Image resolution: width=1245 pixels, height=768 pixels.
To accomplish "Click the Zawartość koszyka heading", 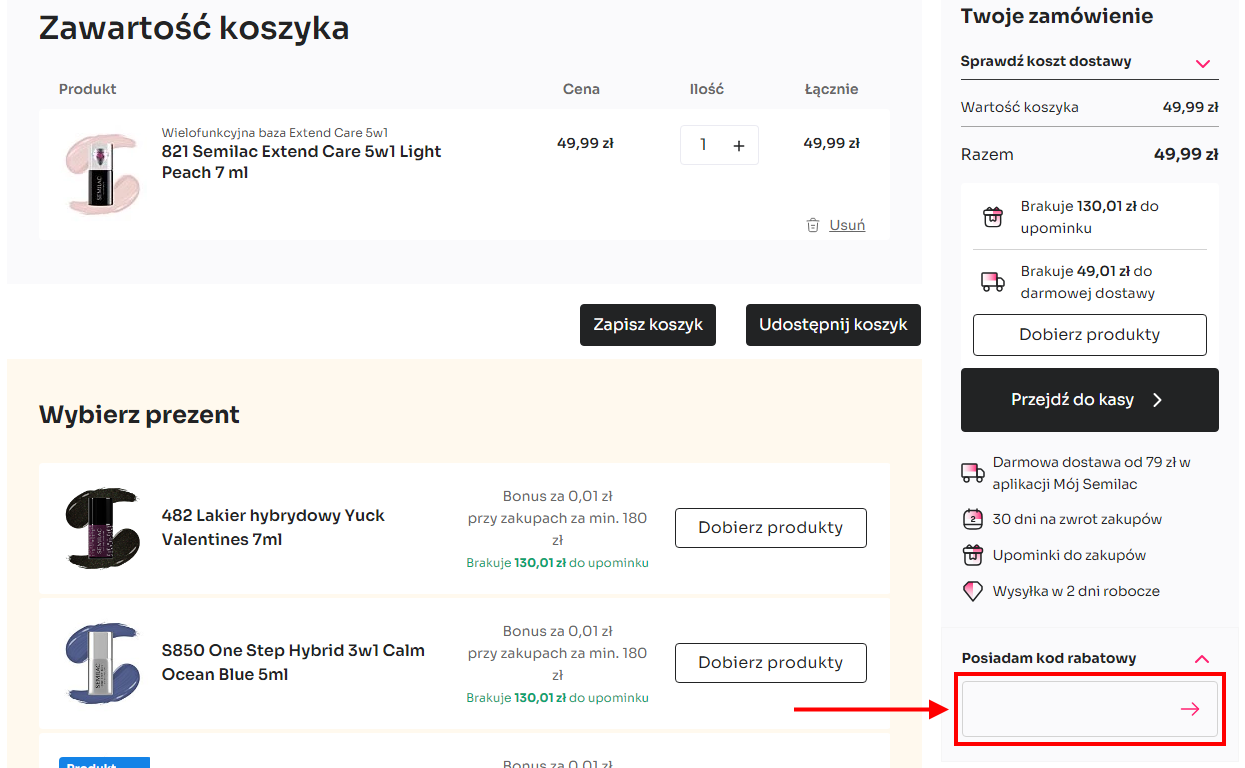I will pos(194,28).
